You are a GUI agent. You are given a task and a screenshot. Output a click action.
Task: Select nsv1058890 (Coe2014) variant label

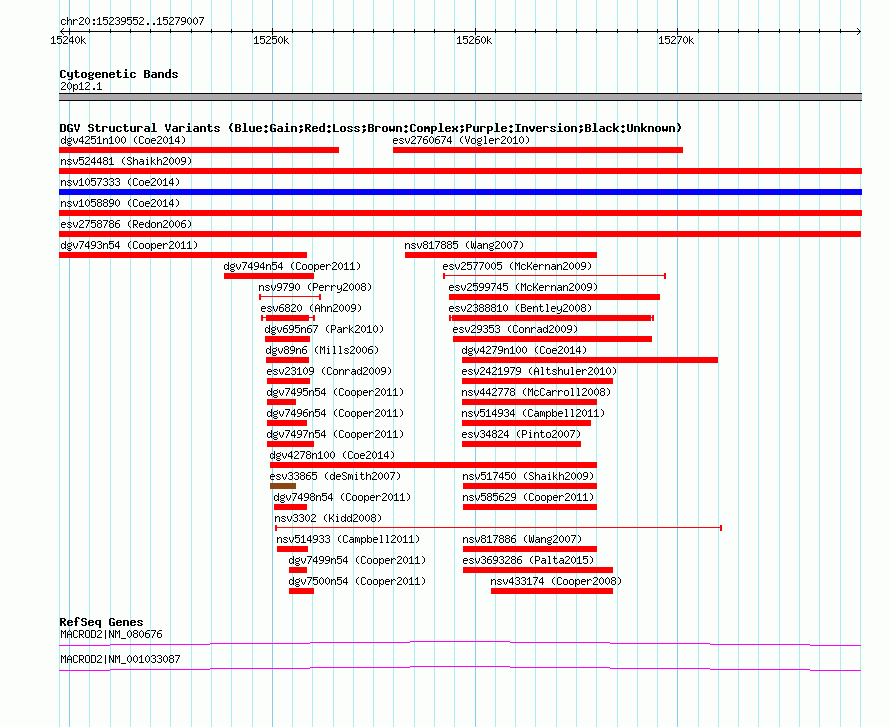(120, 203)
